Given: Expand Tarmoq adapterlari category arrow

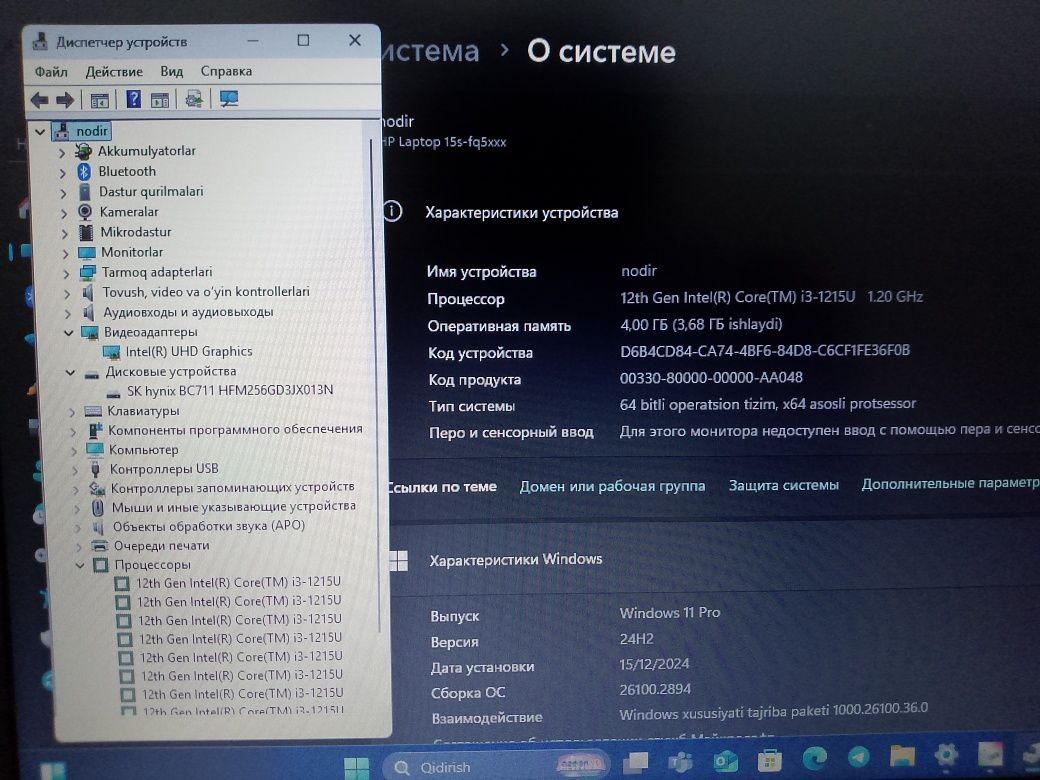Looking at the screenshot, I should 66,273.
